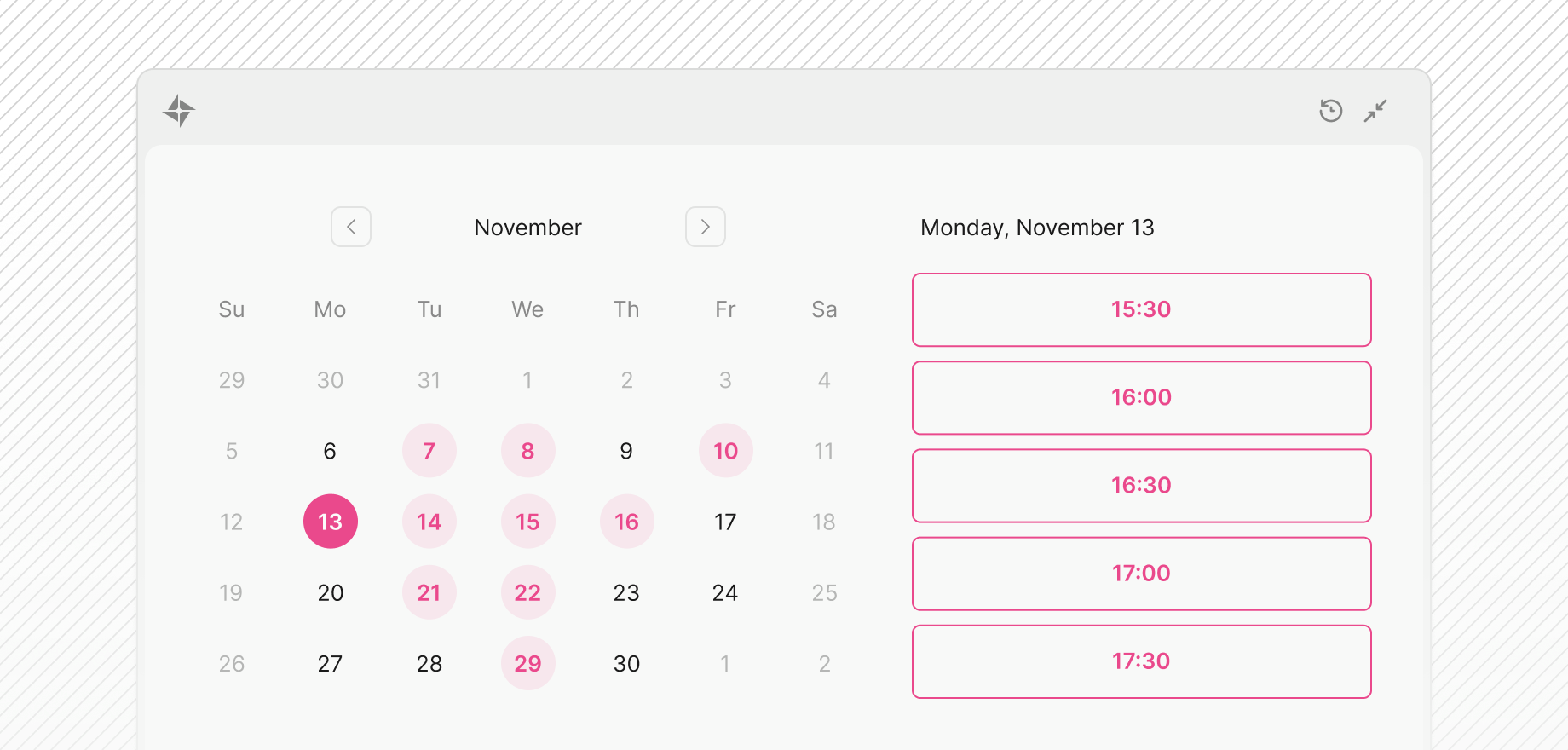Go to the previous month
Viewport: 1568px width, 750px height.
(x=351, y=227)
